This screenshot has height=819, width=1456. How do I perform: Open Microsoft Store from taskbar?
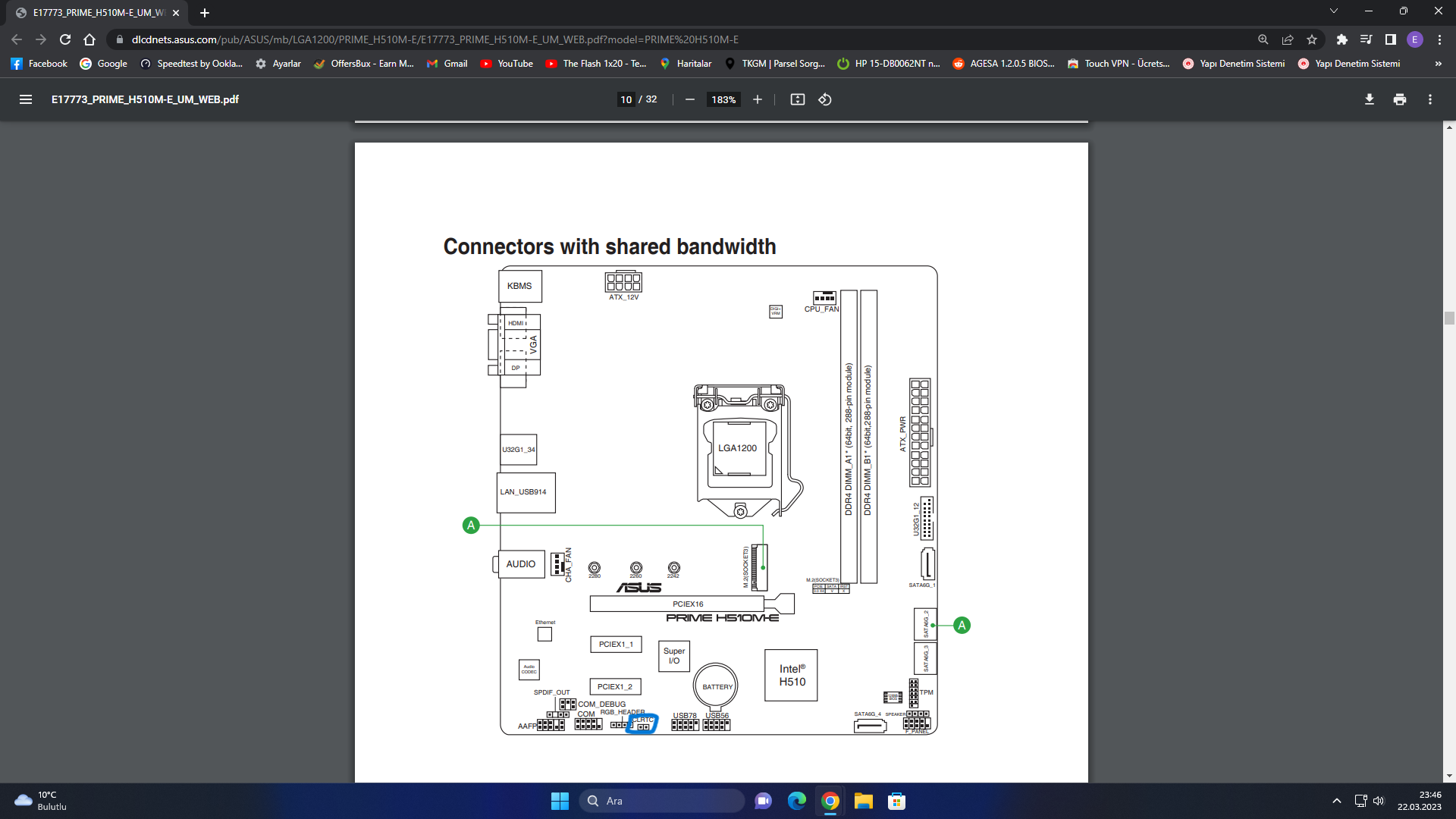click(x=897, y=801)
